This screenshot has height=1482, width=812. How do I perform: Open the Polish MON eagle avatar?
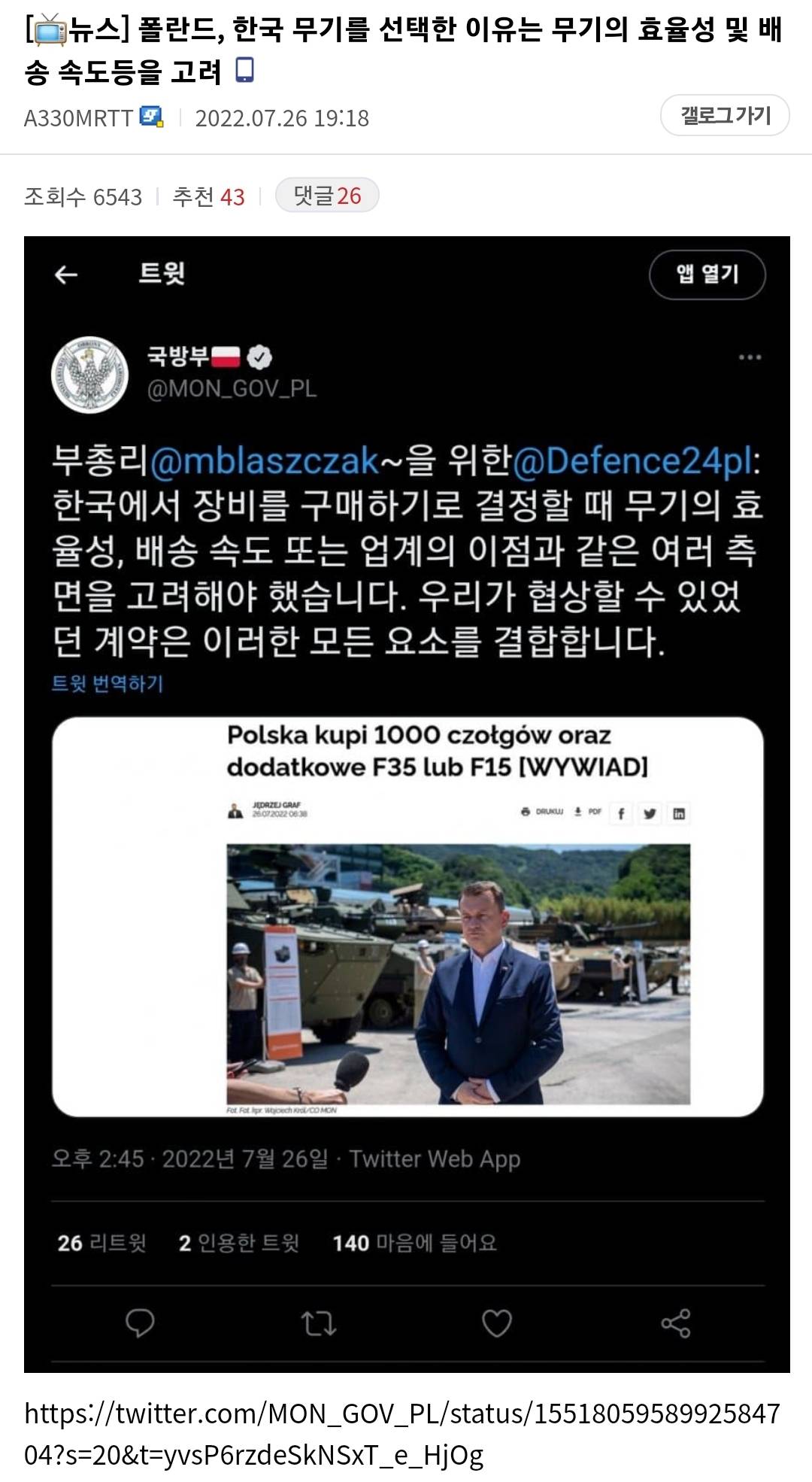[x=89, y=375]
